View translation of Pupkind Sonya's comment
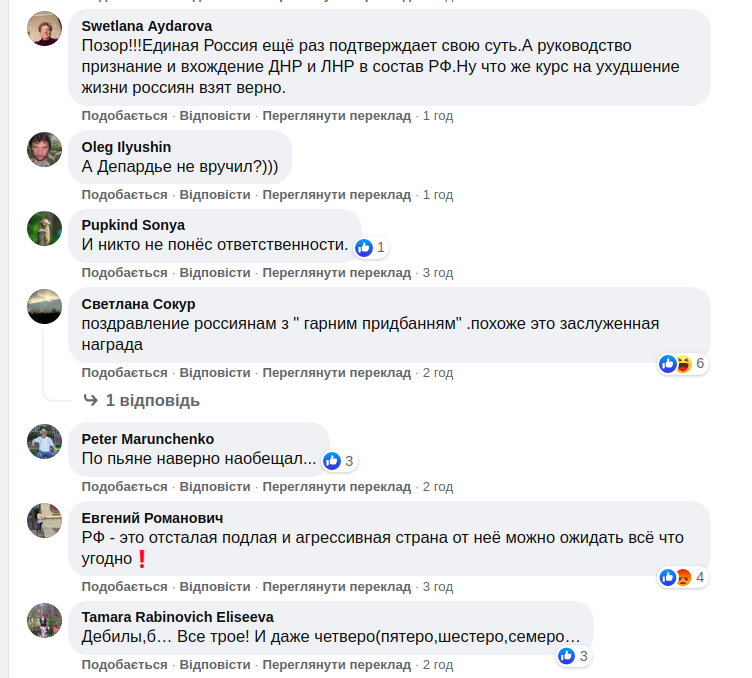The image size is (752, 678). [x=337, y=272]
